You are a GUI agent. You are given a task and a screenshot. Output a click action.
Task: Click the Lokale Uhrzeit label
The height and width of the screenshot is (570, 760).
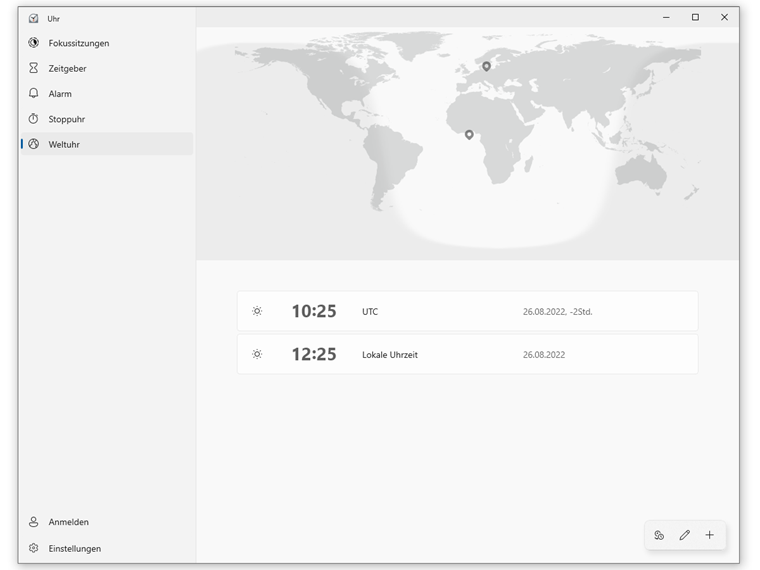[390, 355]
